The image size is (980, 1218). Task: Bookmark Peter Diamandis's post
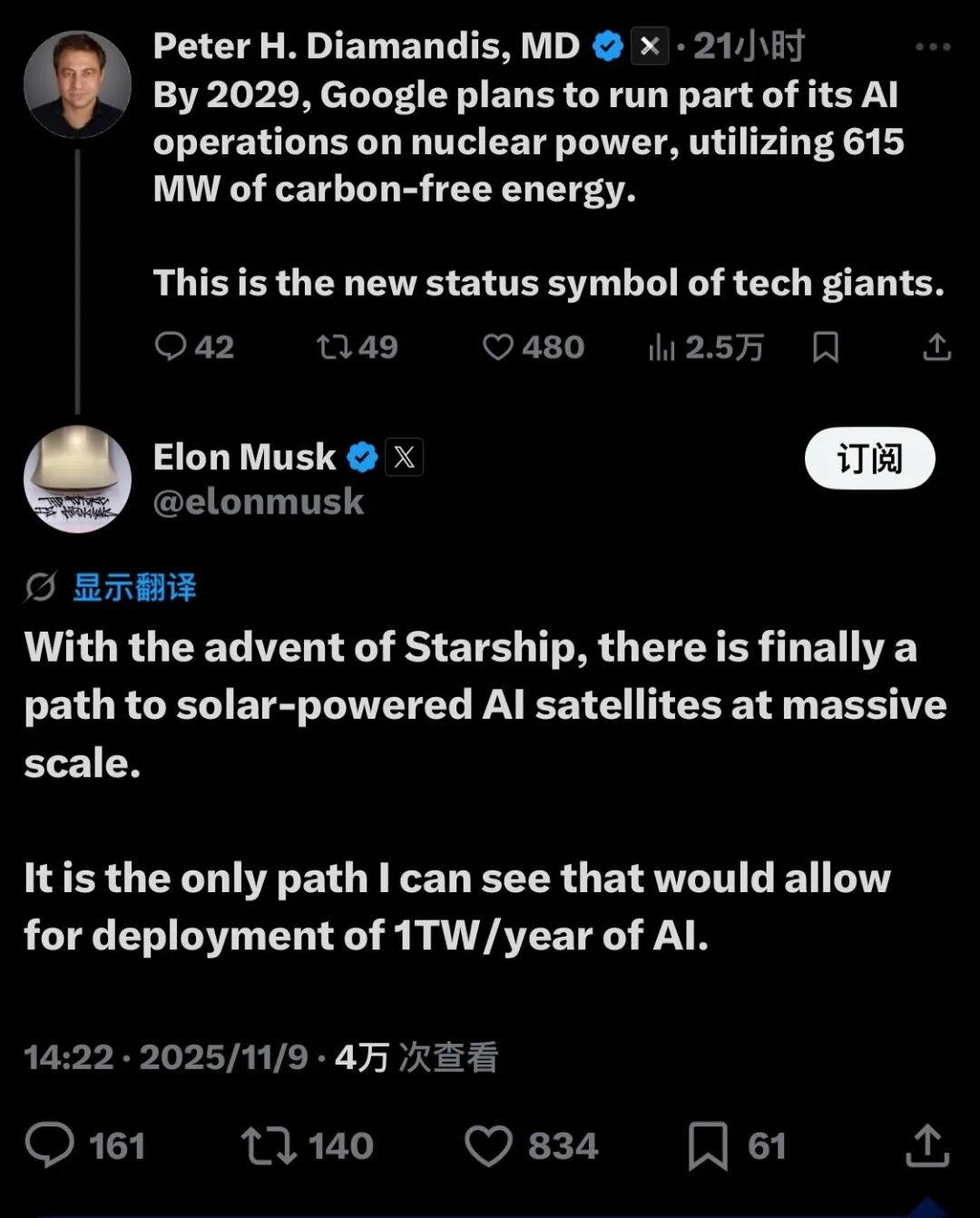click(826, 347)
